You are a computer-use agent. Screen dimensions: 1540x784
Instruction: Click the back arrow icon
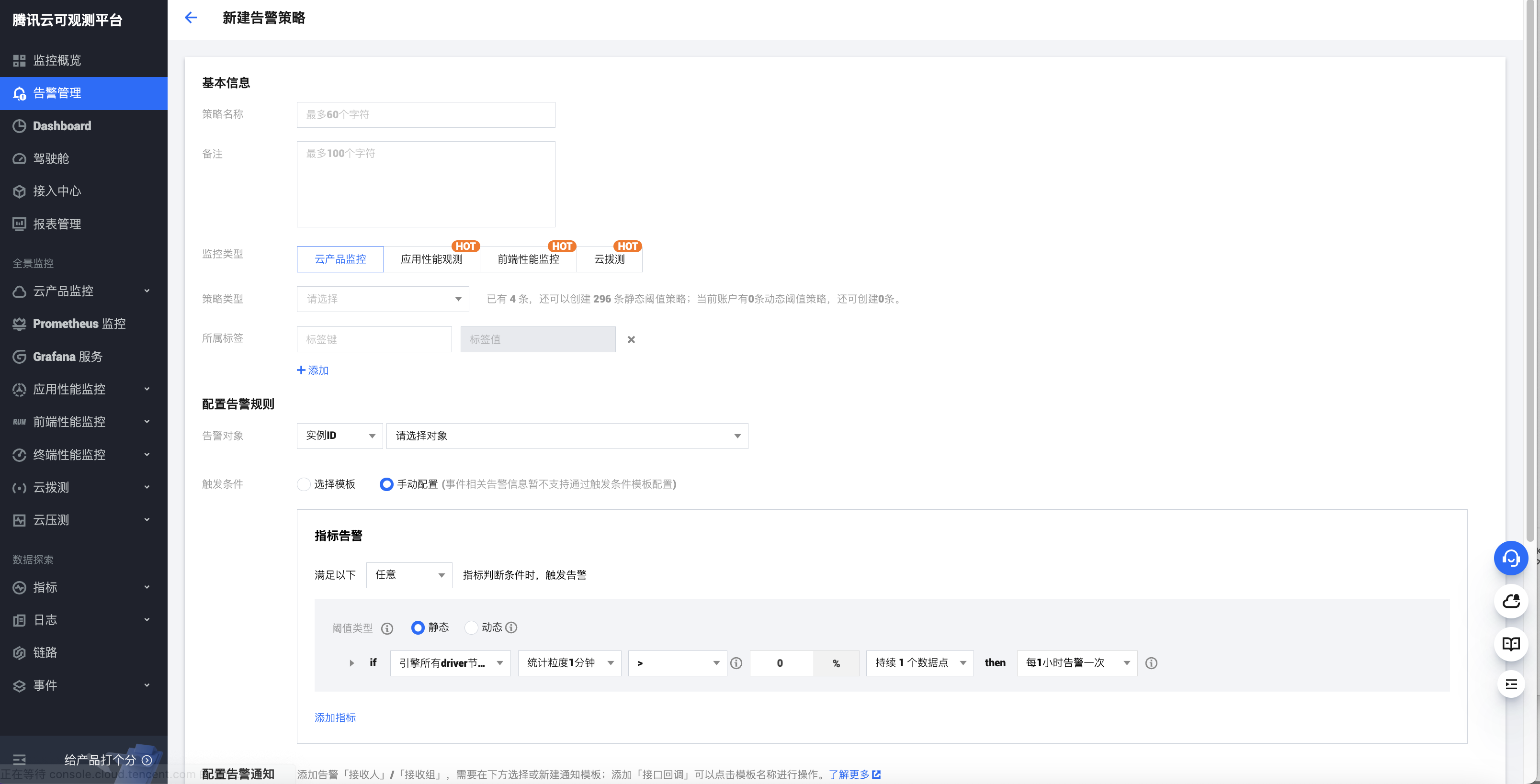(x=191, y=18)
